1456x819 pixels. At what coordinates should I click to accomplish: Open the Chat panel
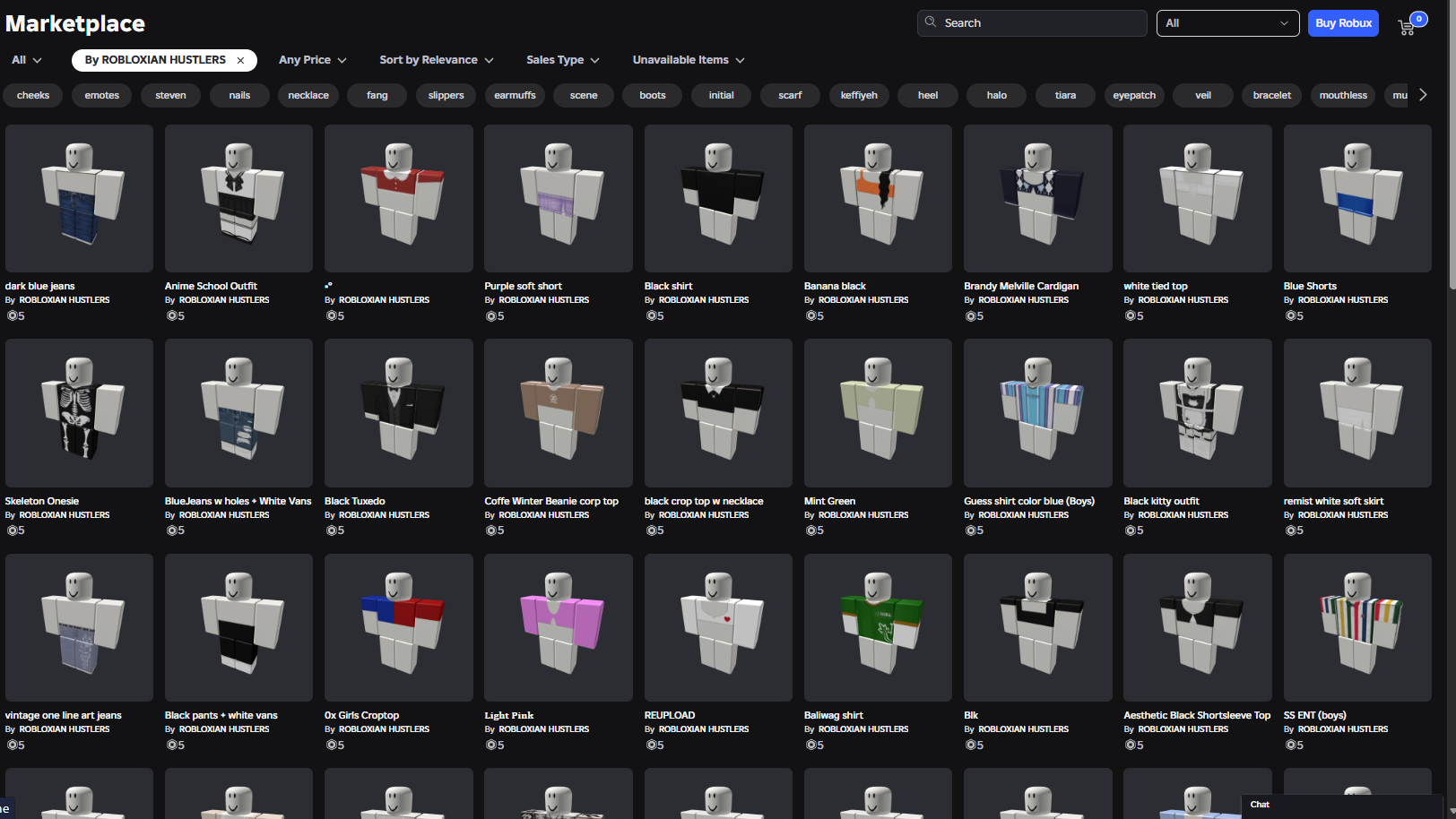click(x=1341, y=805)
